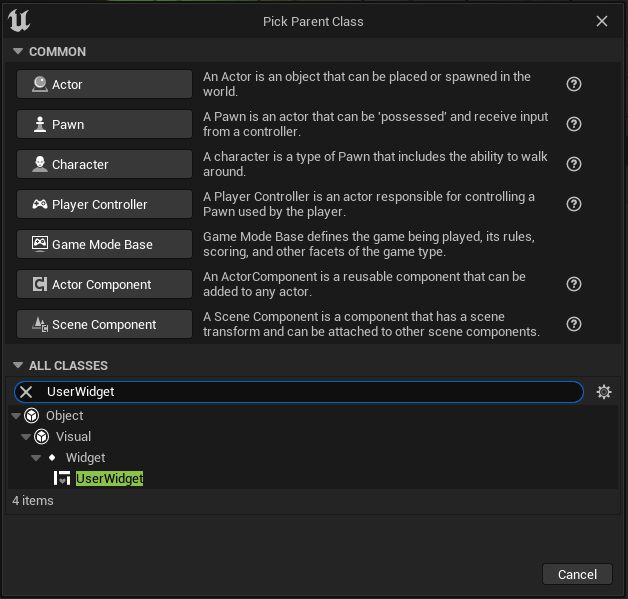Screen dimensions: 628x599
Task: Click the help icon for Scene Component
Action: click(x=574, y=325)
